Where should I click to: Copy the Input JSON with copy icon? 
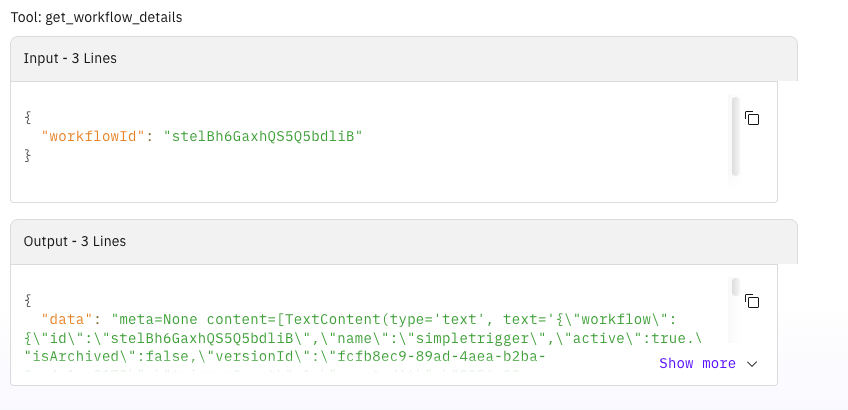pos(752,118)
